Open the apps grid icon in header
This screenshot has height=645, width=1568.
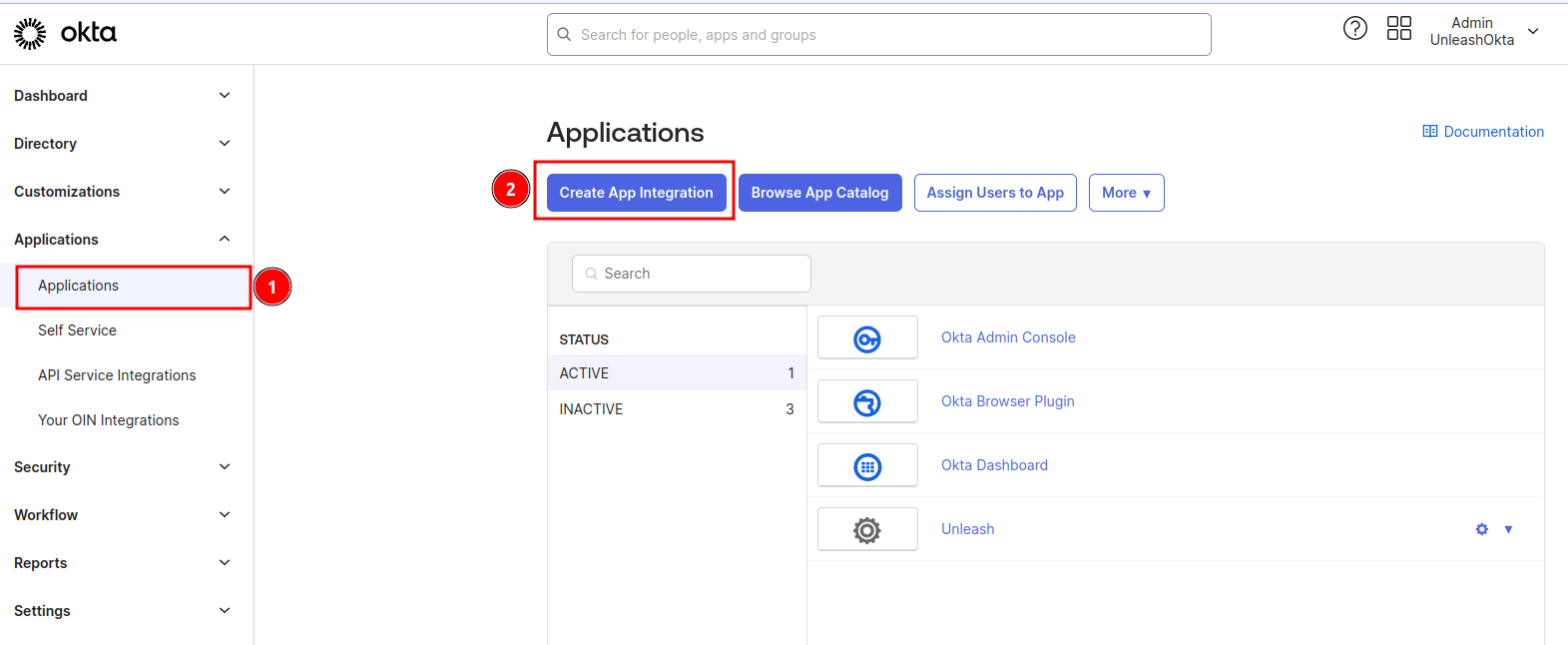point(1398,29)
